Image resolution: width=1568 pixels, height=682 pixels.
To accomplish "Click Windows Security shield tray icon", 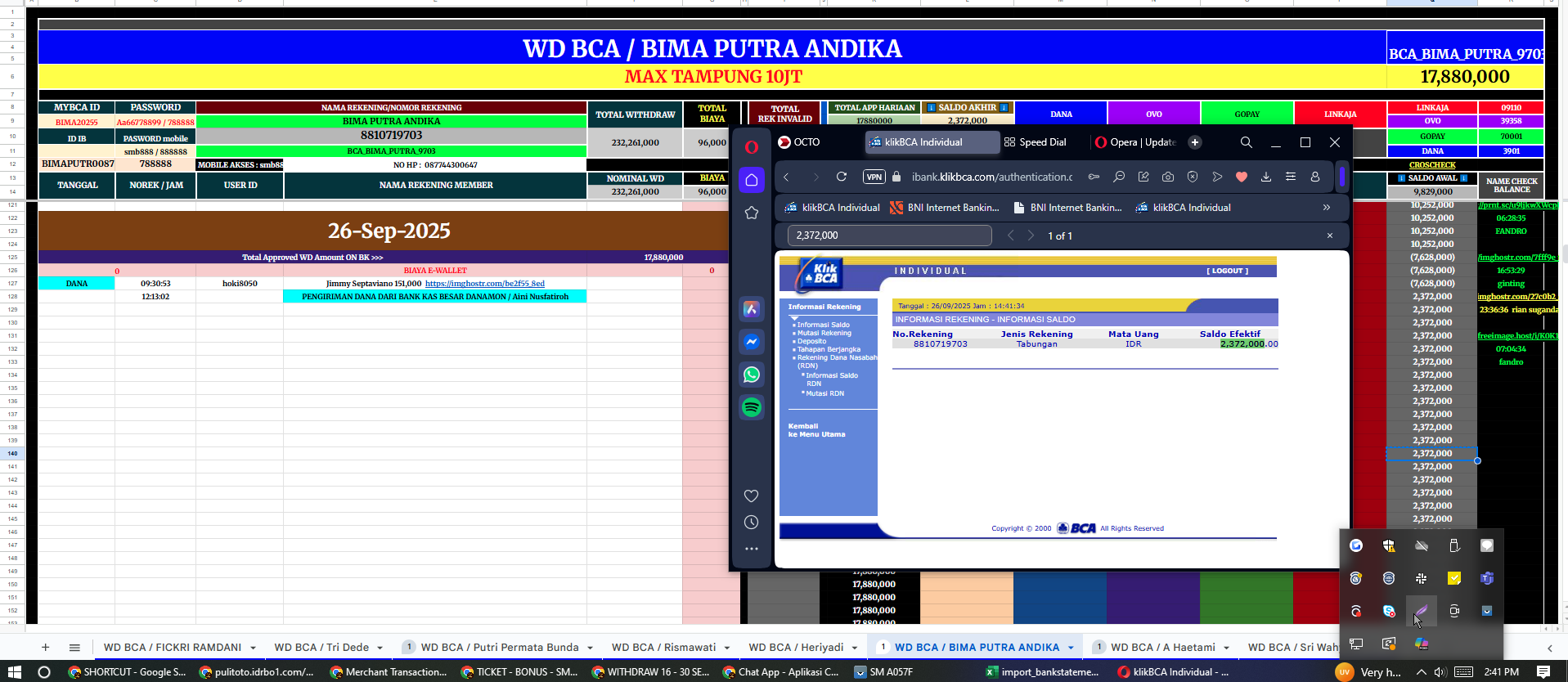I will click(x=1389, y=545).
